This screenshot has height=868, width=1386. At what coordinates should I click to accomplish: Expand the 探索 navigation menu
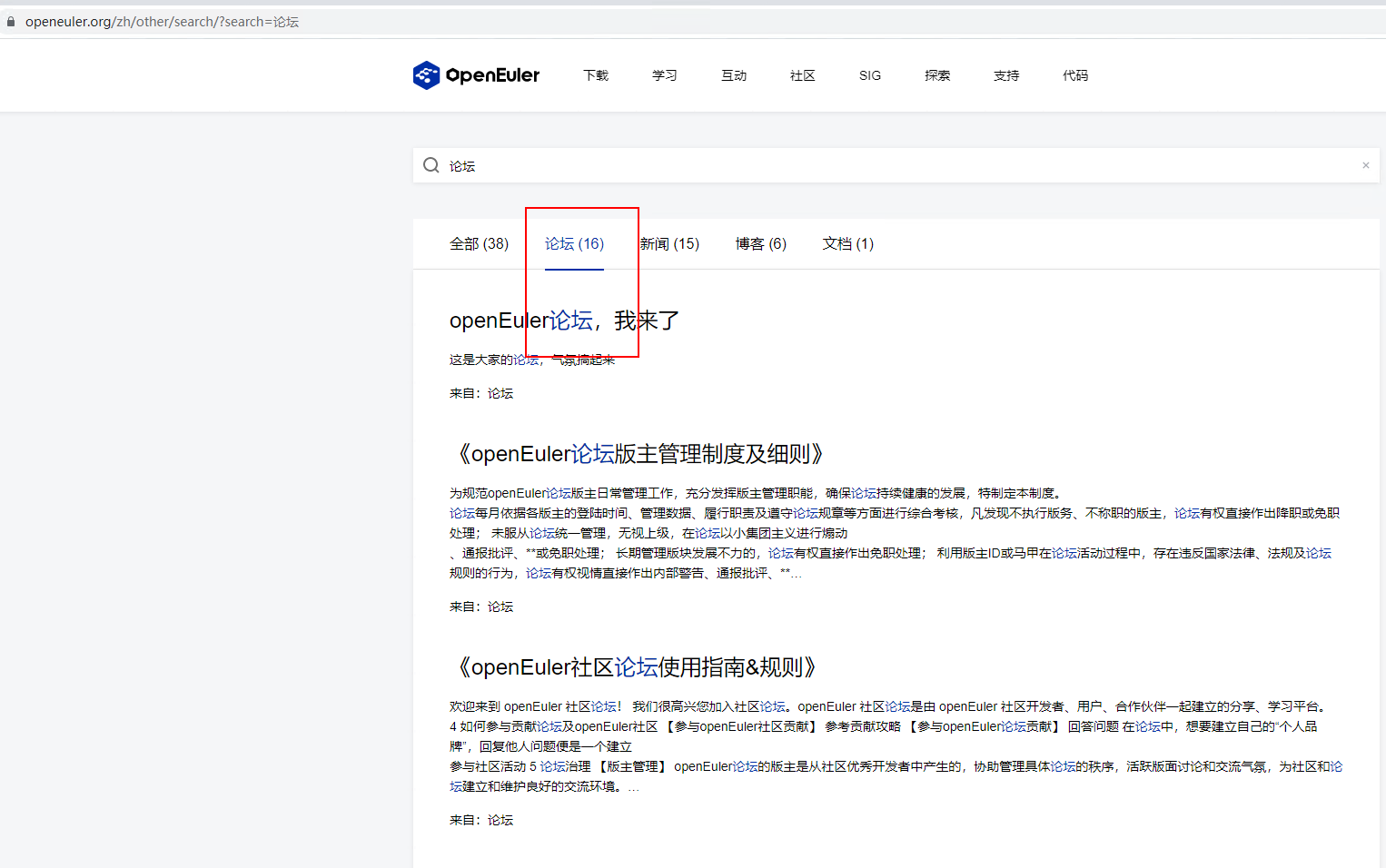(x=937, y=75)
